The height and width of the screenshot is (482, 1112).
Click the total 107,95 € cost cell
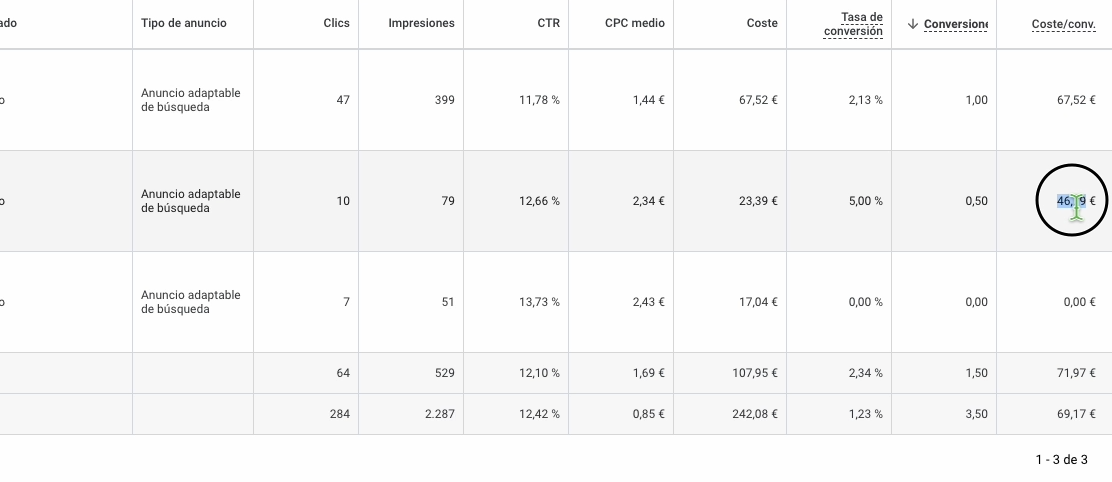[755, 373]
